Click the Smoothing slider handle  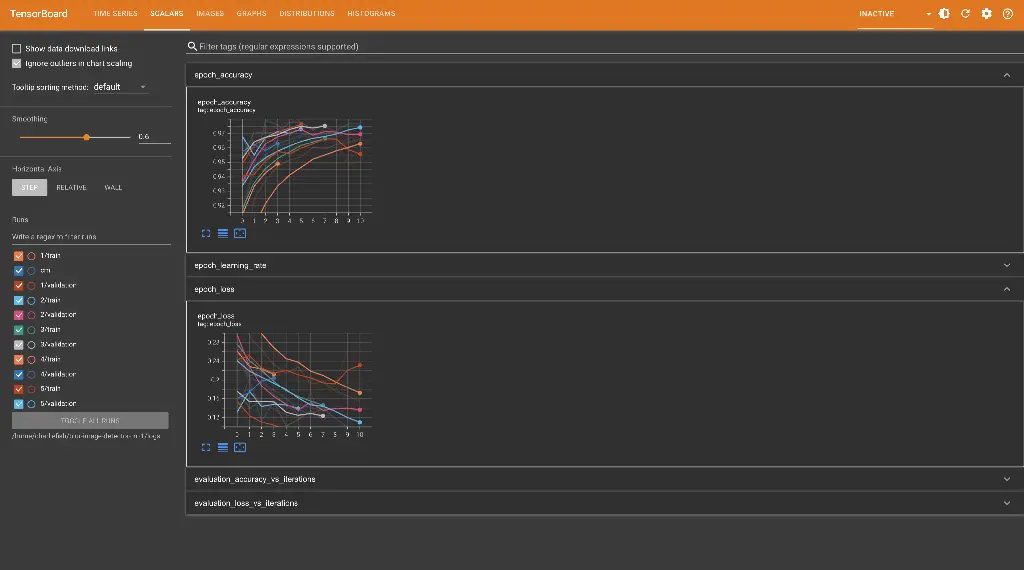pyautogui.click(x=87, y=137)
